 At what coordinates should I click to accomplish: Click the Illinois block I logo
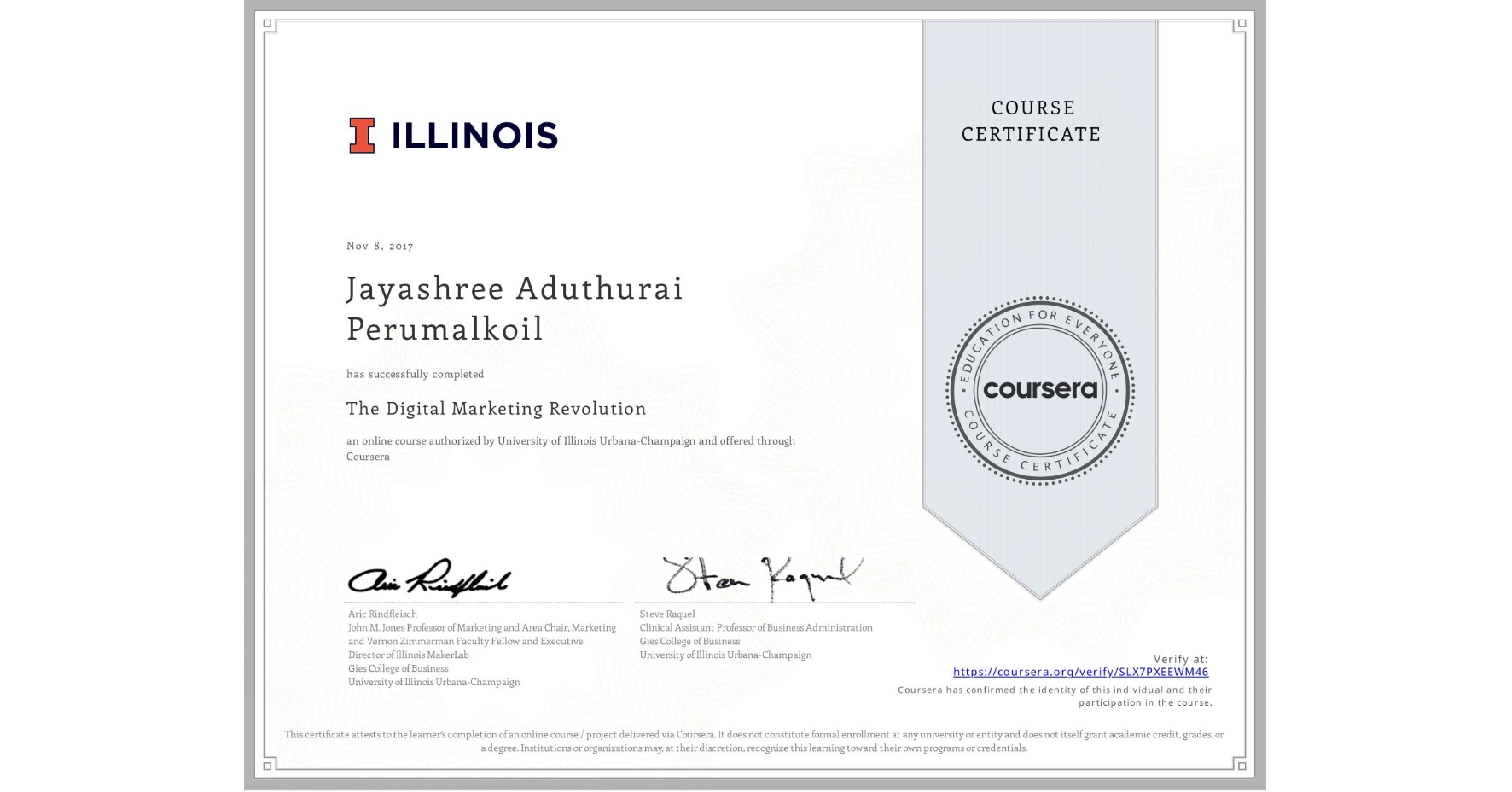[x=362, y=136]
